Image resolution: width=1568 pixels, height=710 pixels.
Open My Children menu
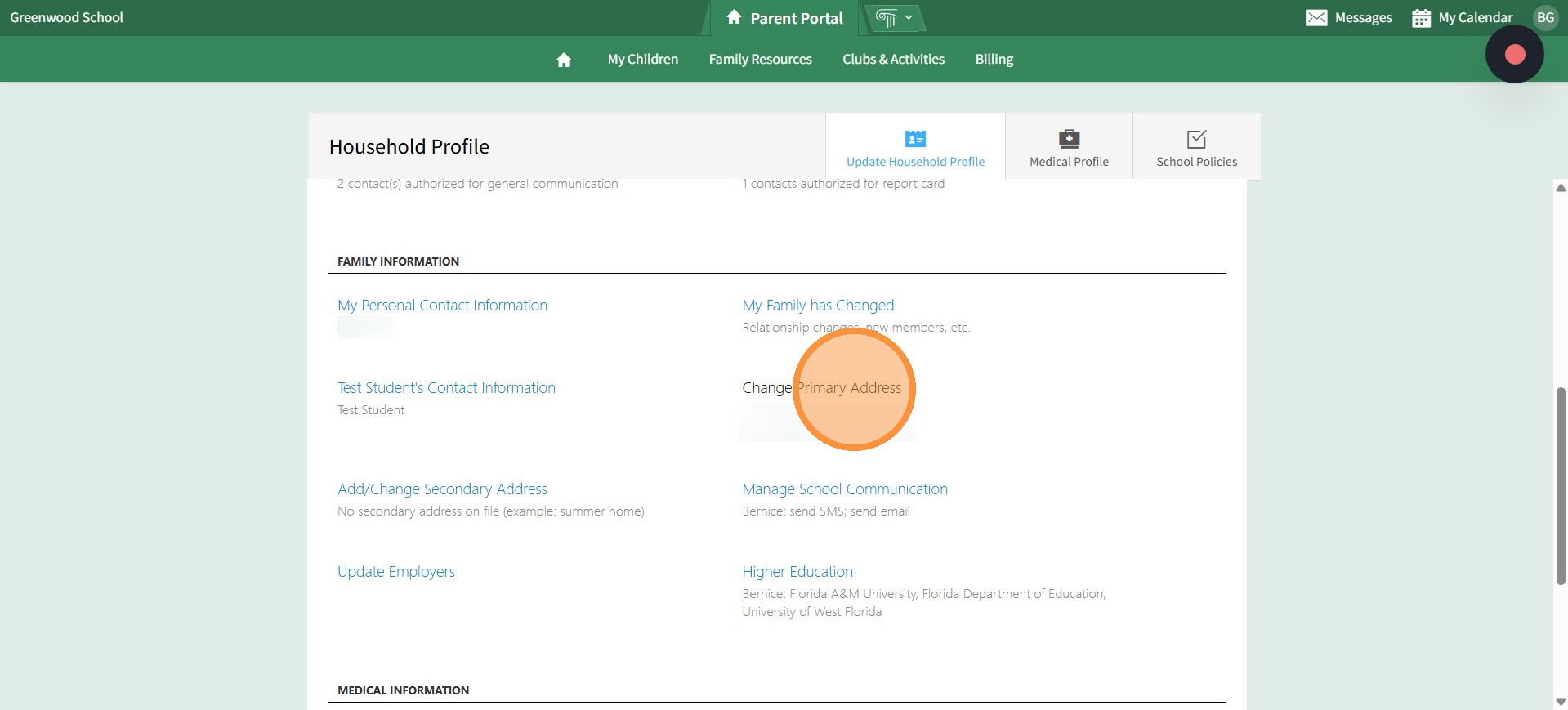(x=642, y=60)
